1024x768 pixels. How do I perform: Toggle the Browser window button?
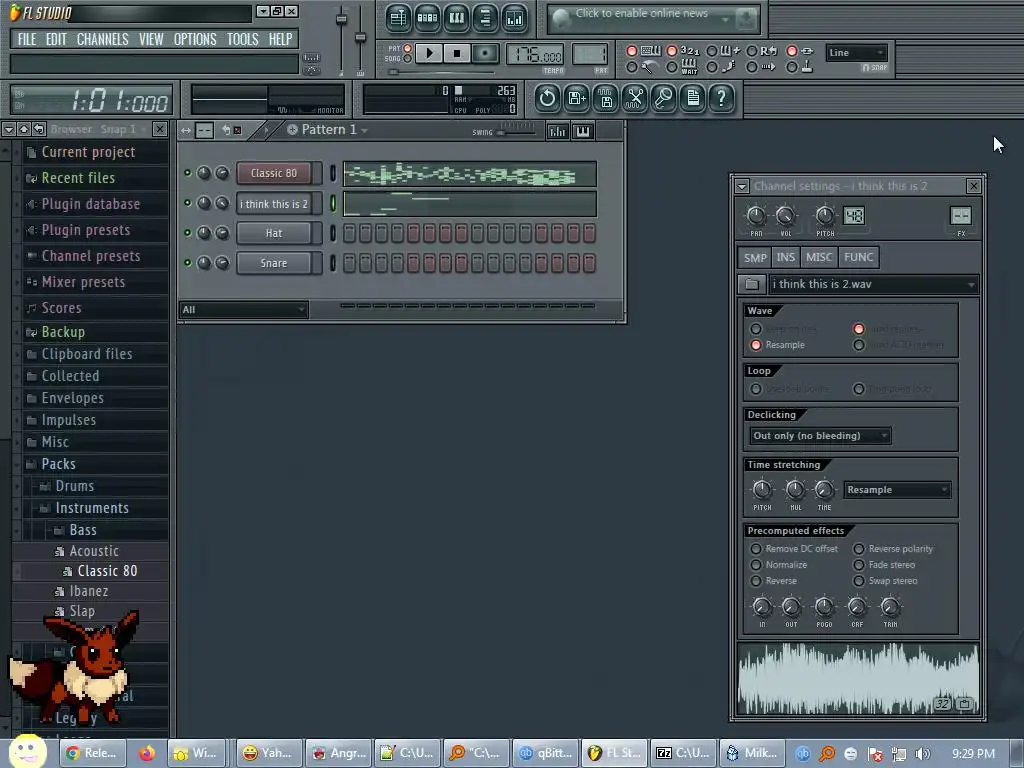[485, 18]
